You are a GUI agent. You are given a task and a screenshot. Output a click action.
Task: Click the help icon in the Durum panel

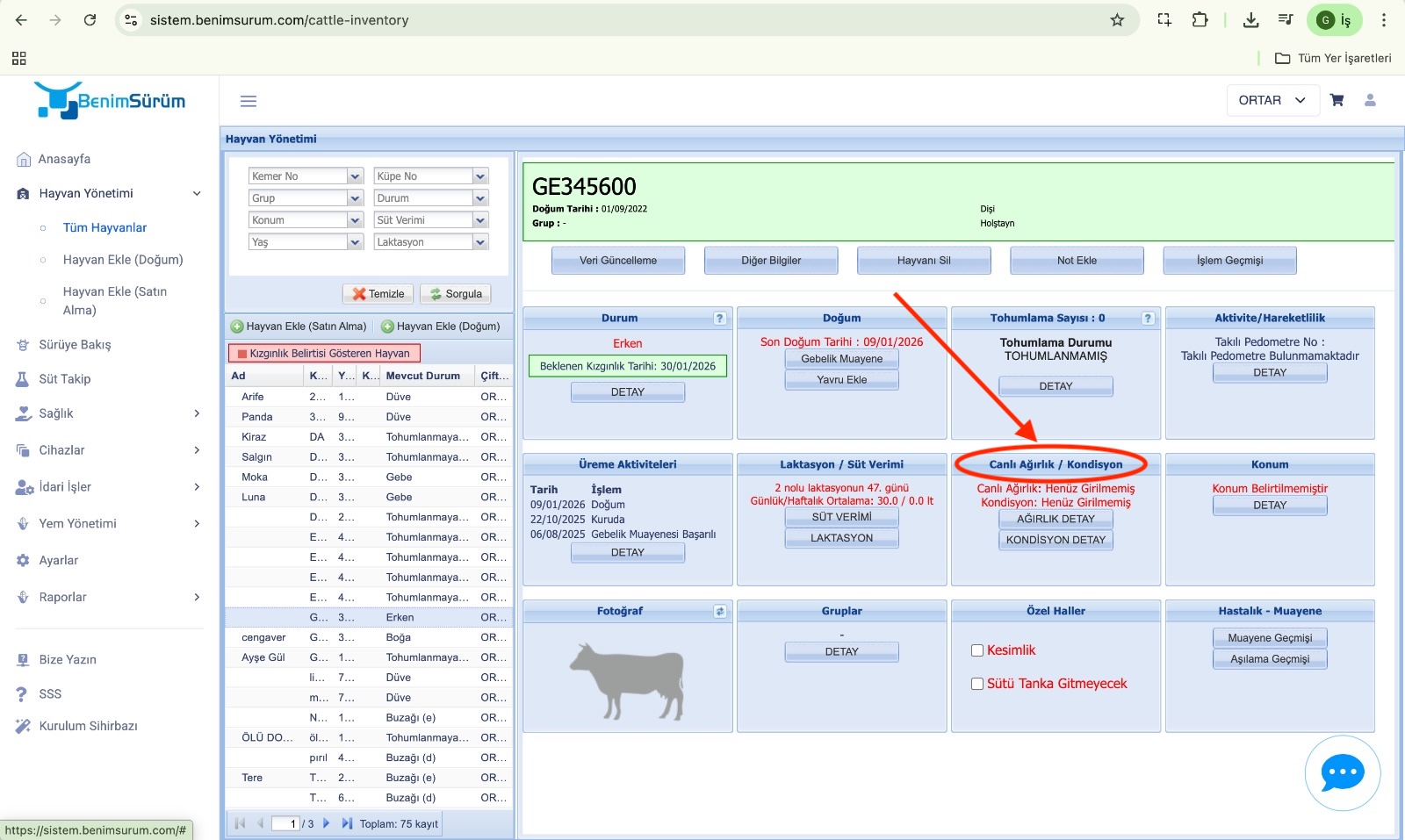tap(720, 319)
